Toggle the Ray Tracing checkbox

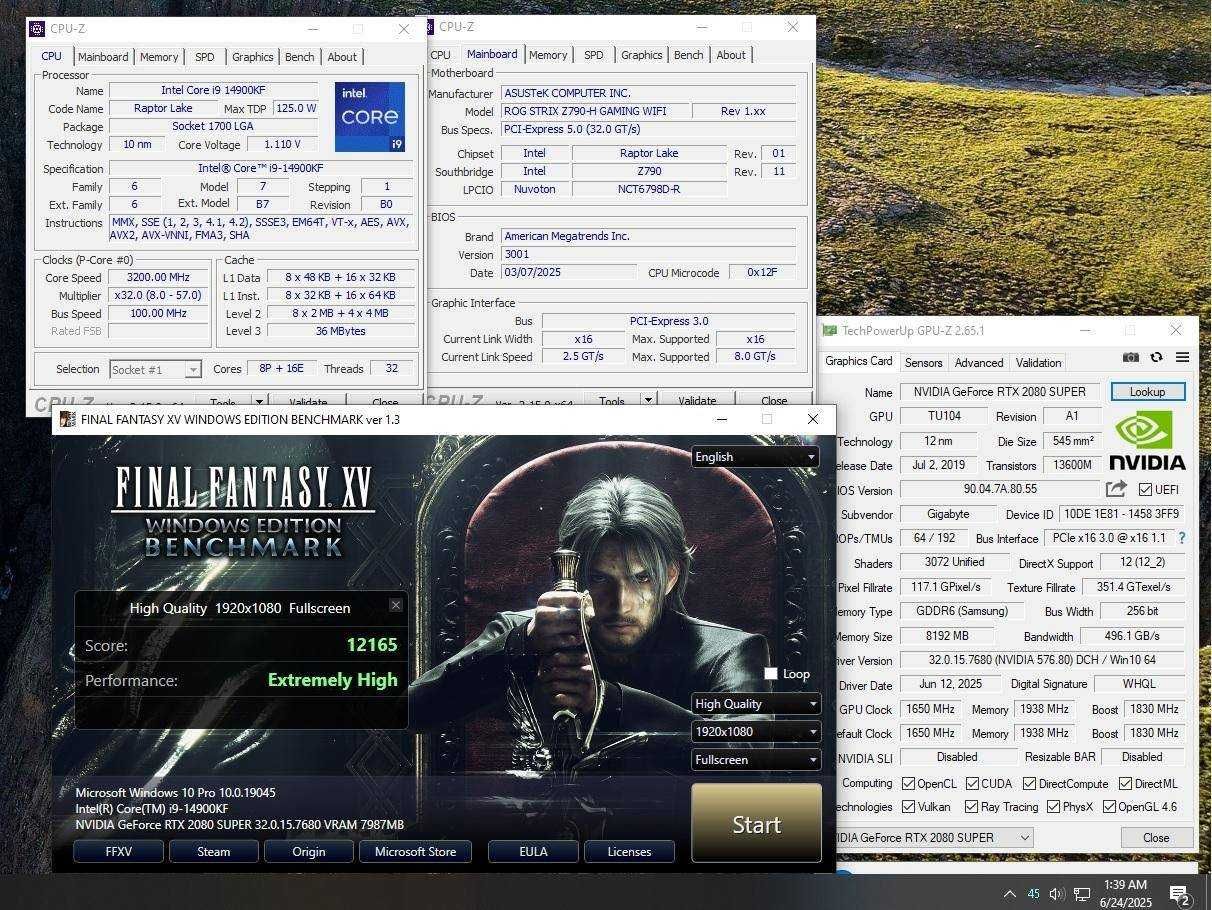tap(971, 806)
